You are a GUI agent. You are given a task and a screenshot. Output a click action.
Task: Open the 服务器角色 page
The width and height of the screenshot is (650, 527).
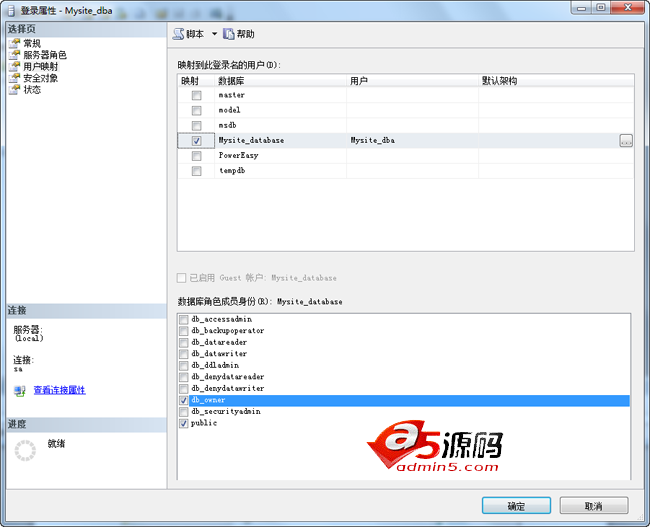pos(45,55)
